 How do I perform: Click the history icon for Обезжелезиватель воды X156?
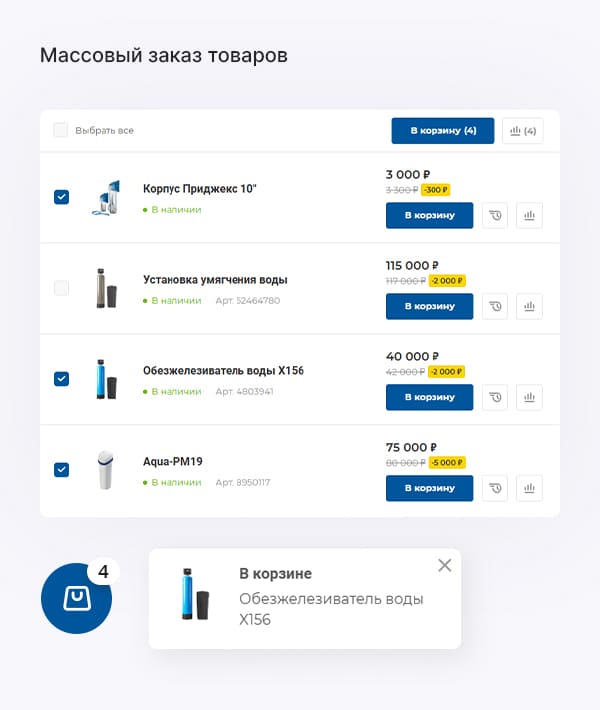pyautogui.click(x=495, y=397)
